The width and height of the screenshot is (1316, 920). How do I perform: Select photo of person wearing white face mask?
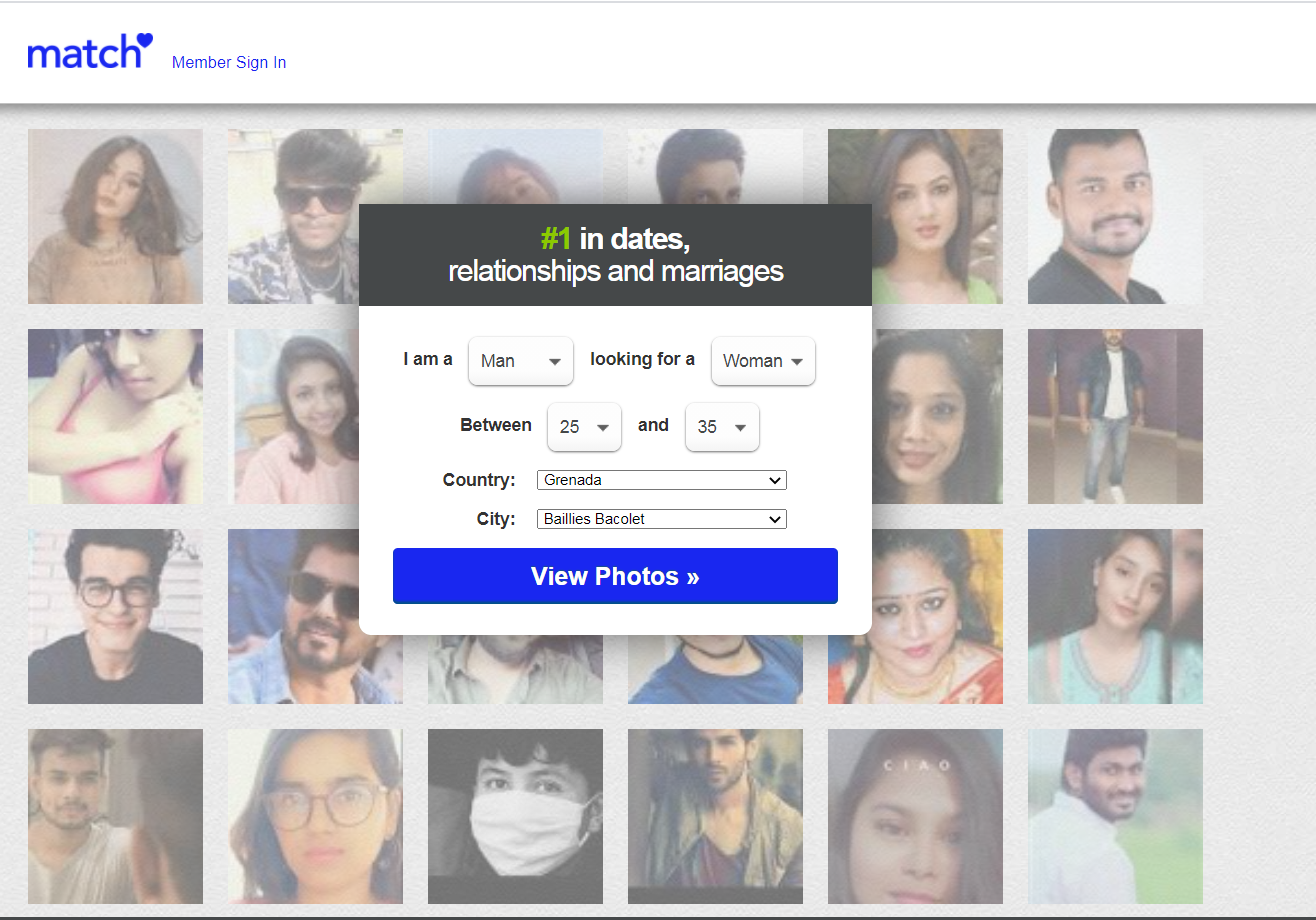pos(515,816)
